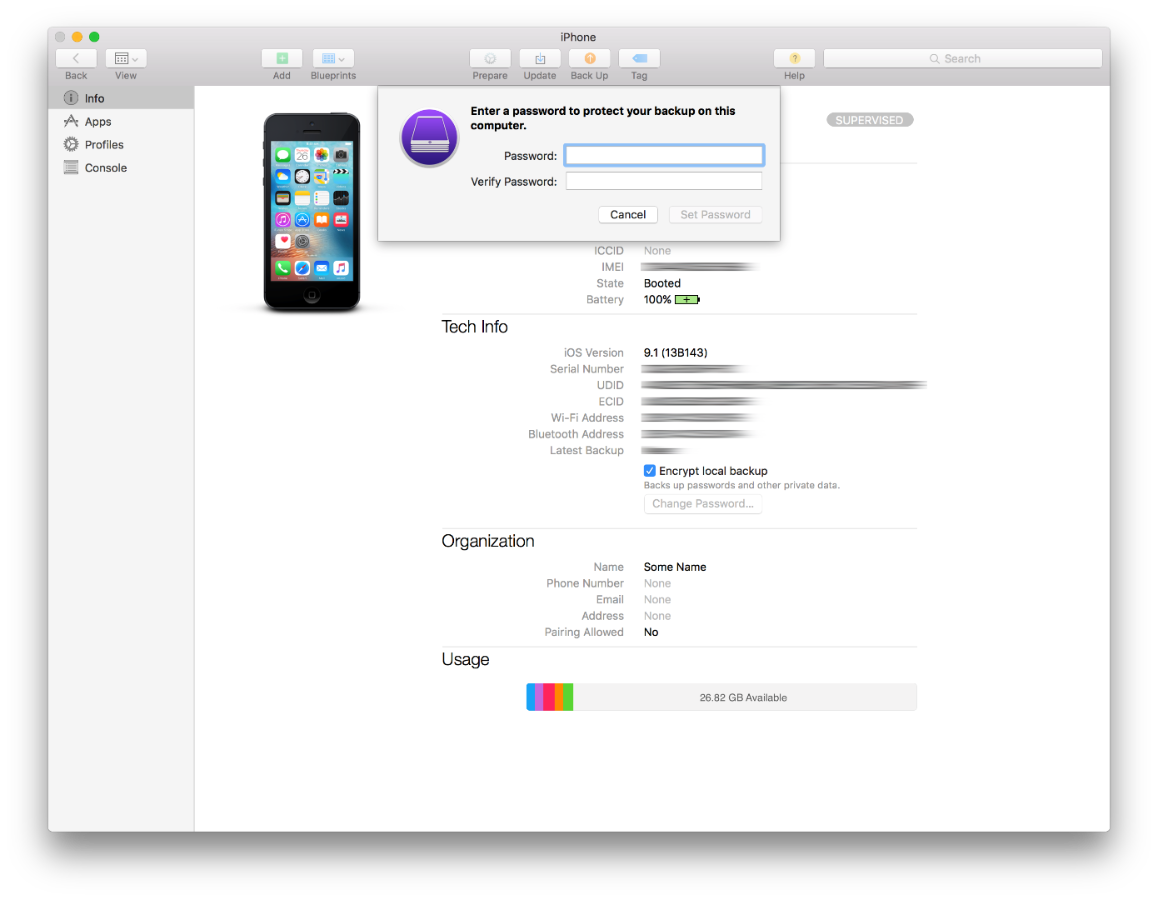Click the Back navigation arrow
The image size is (1158, 900).
(x=76, y=59)
